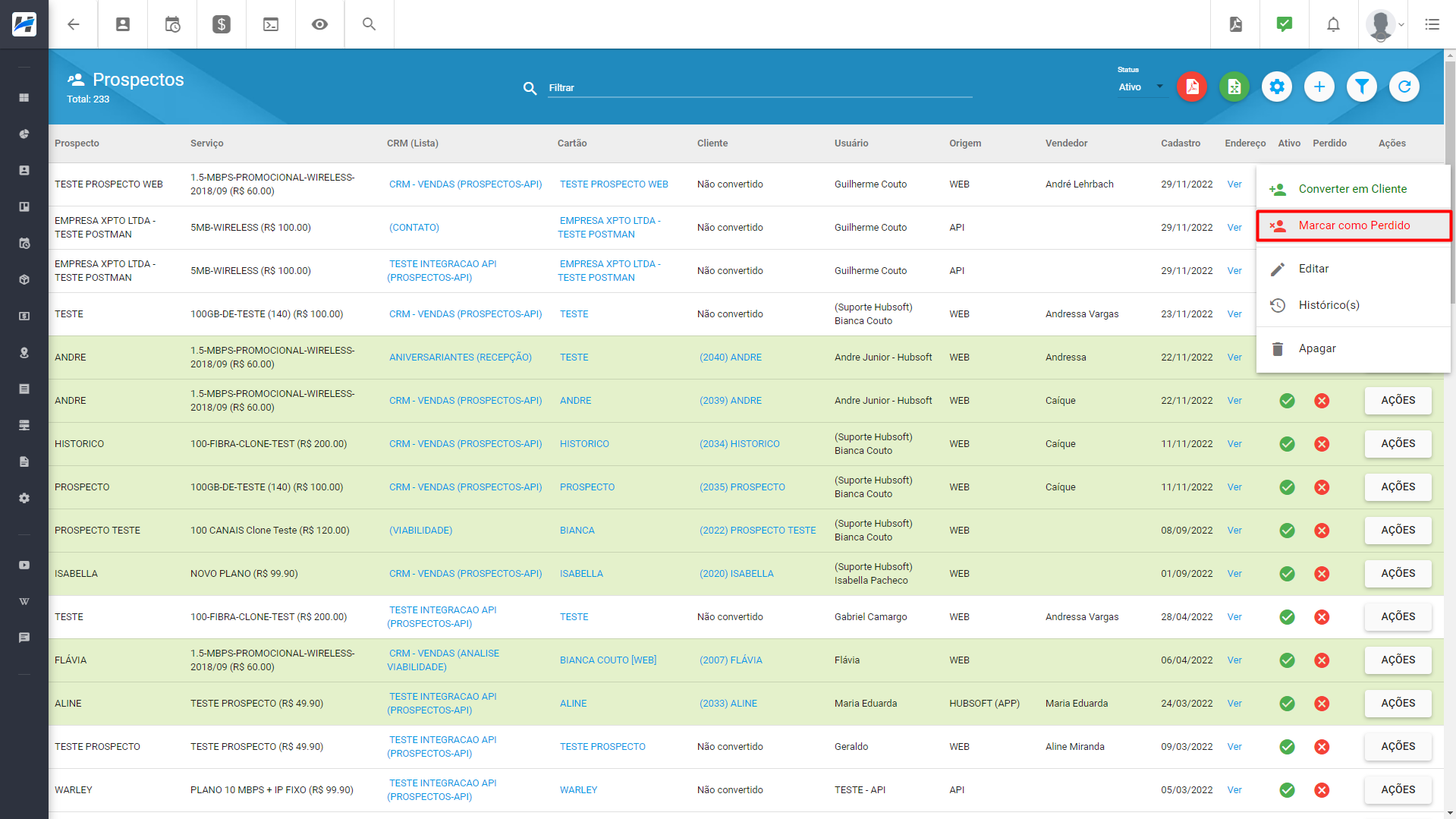1456x819 pixels.
Task: Select Editar in the actions menu
Action: (1353, 269)
